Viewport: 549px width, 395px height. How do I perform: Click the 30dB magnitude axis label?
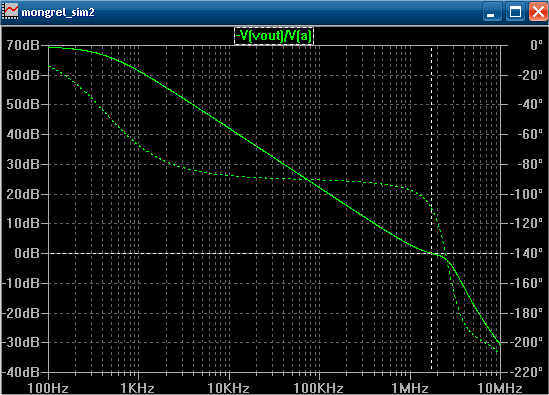point(23,164)
